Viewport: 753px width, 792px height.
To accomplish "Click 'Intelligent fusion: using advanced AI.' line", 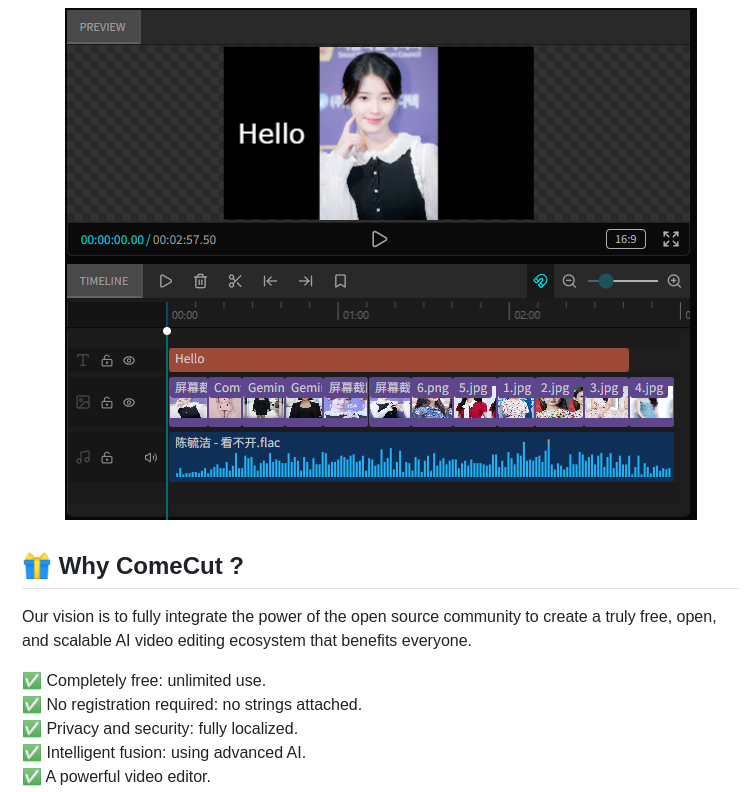I will click(x=176, y=753).
